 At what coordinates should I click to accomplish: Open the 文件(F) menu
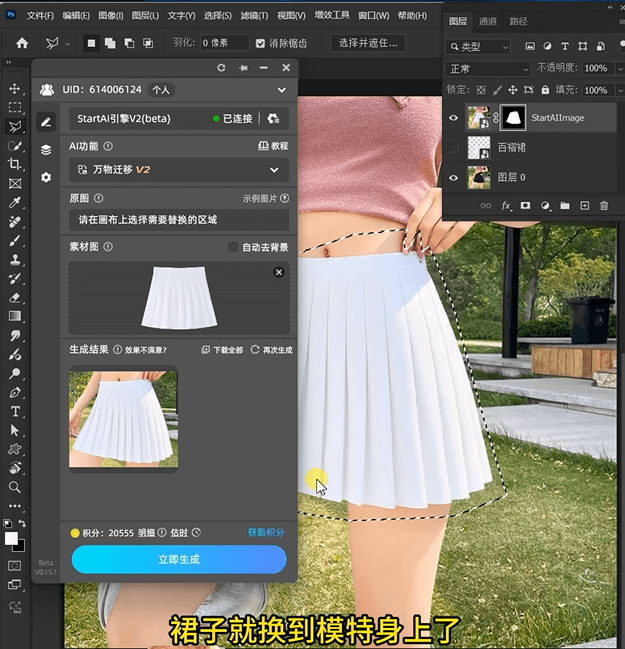(x=40, y=16)
